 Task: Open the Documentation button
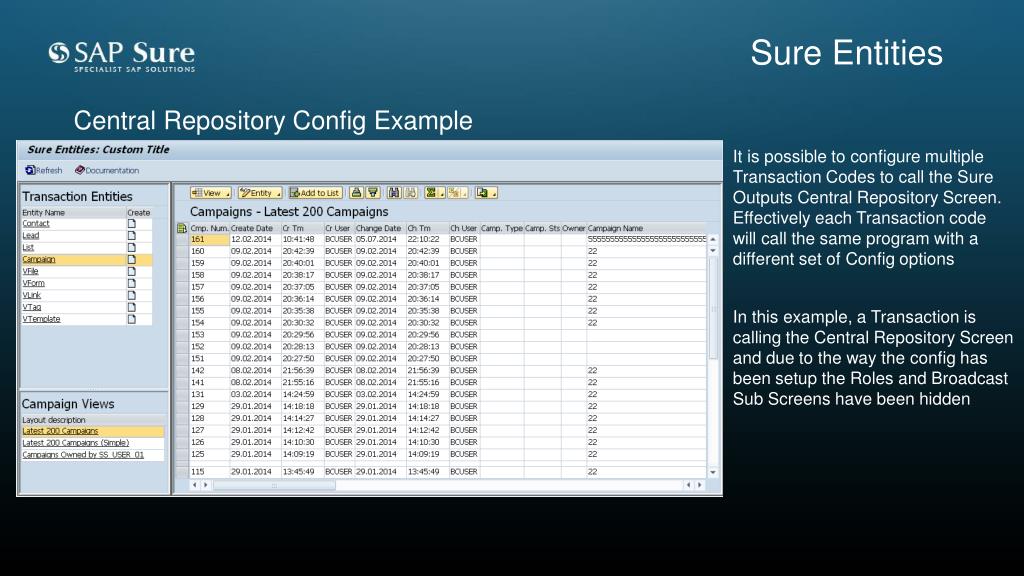coord(107,170)
